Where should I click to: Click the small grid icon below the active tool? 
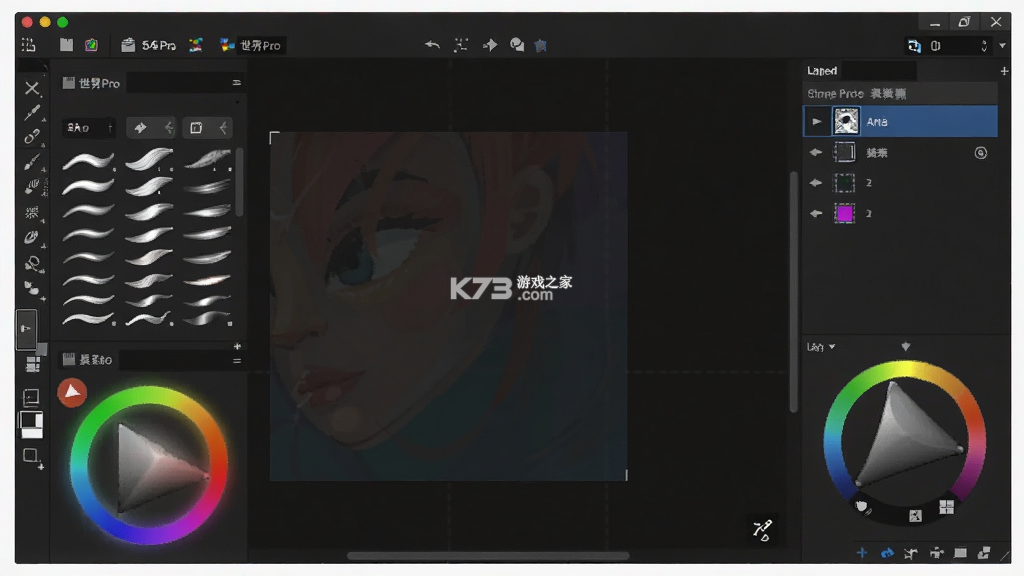(x=33, y=364)
